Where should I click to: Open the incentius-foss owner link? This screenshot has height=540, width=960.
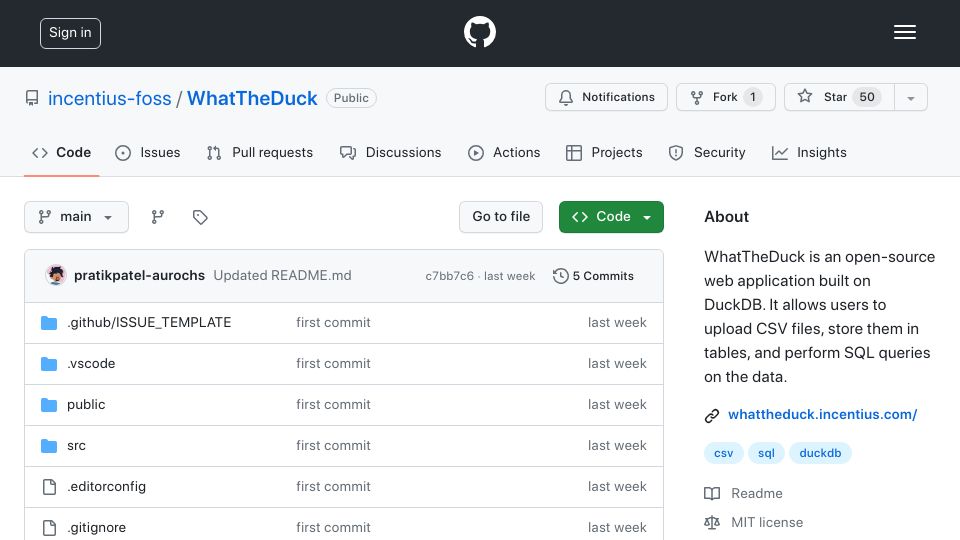[110, 98]
